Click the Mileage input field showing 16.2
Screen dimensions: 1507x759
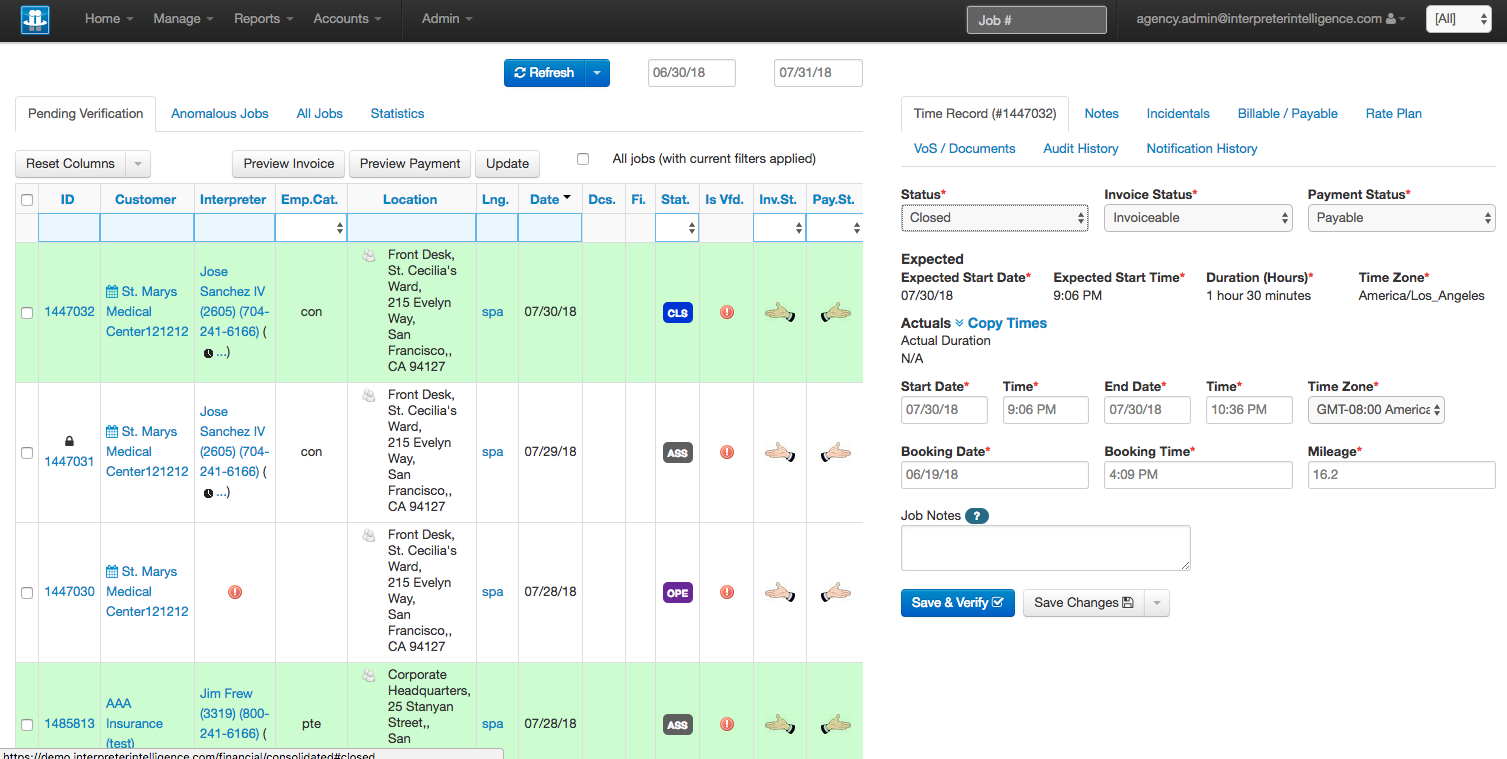coord(1401,475)
